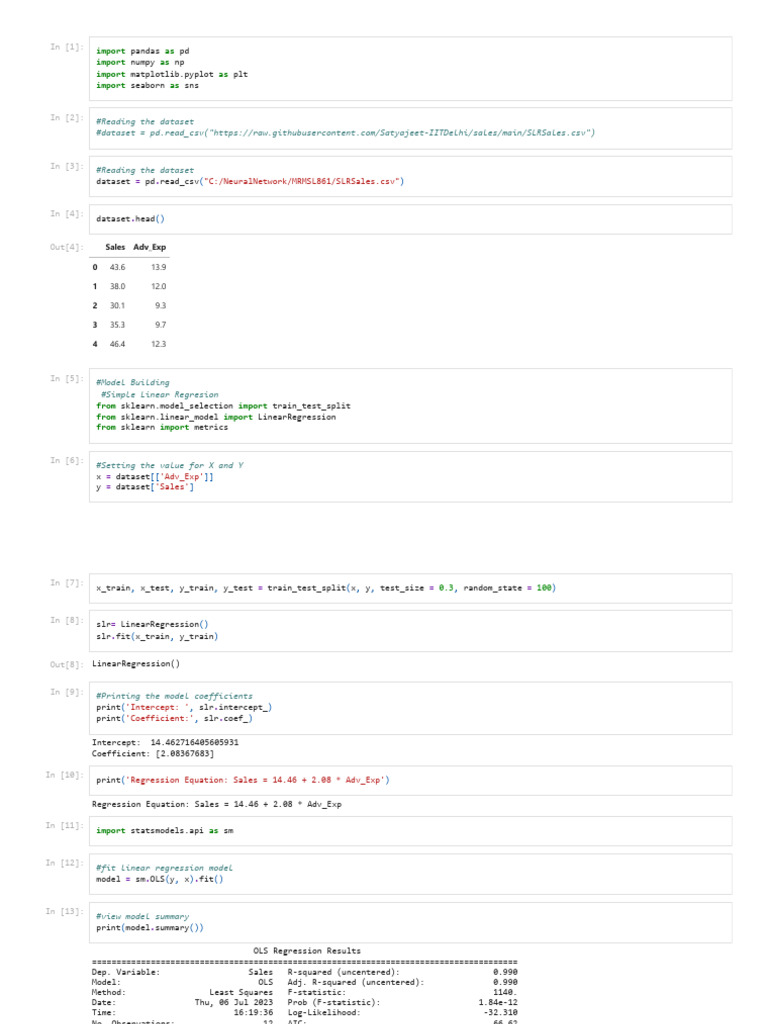The width and height of the screenshot is (768, 1024).
Task: Click the LinearRegression() output text
Action: pyautogui.click(x=136, y=664)
